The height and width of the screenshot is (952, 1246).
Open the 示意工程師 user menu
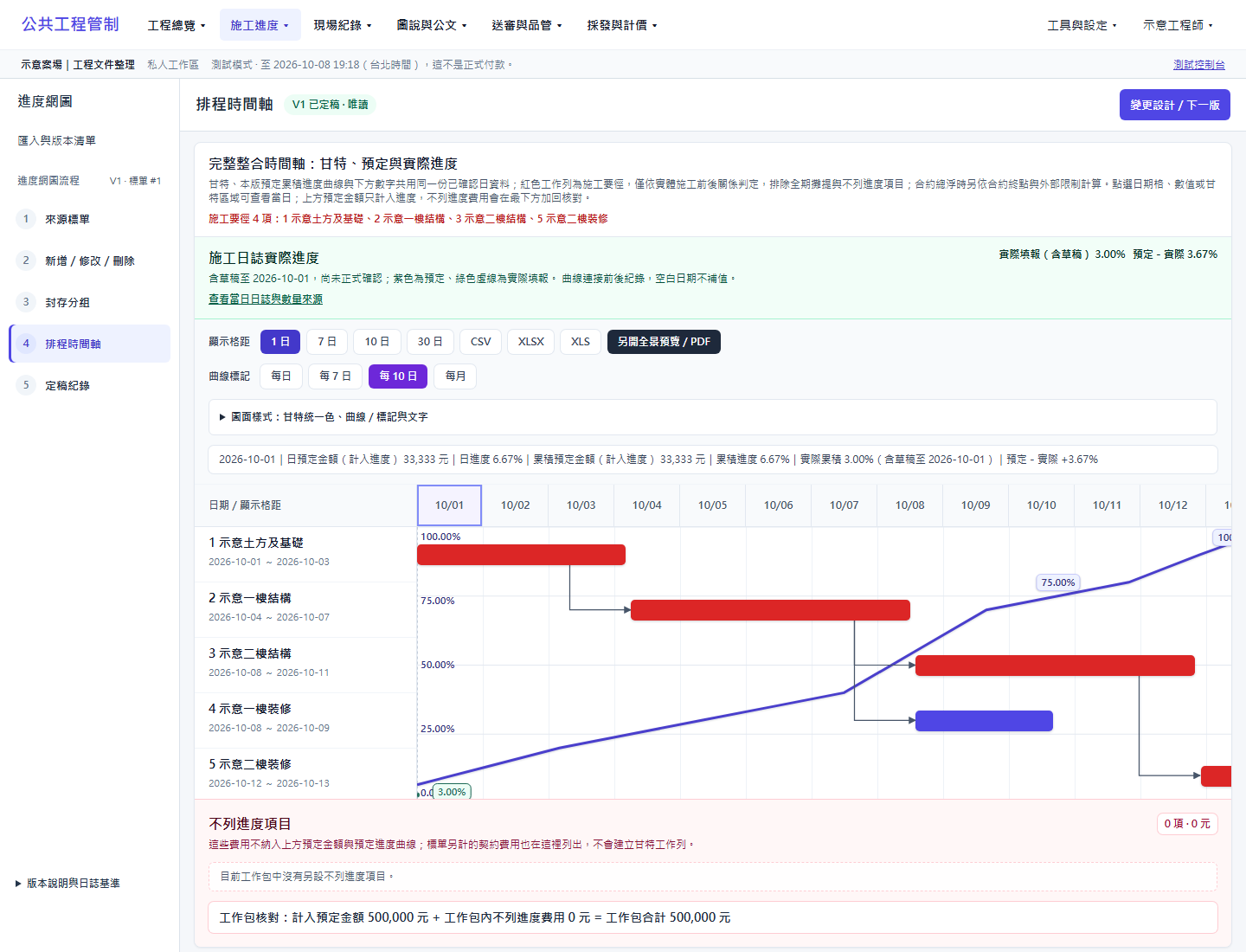(x=1178, y=25)
